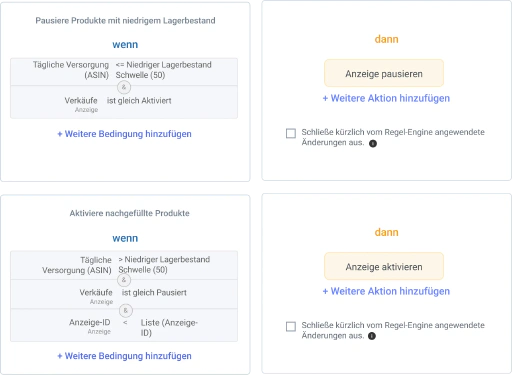The width and height of the screenshot is (512, 375).
Task: Click rule title Aktiviere nachgefüllte Produkte
Action: click(129, 213)
